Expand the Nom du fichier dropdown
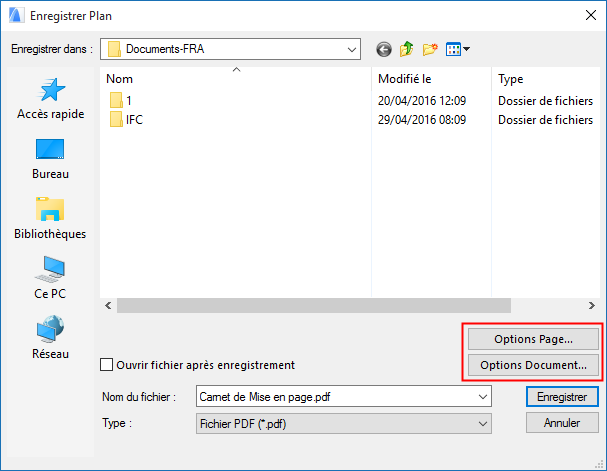The width and height of the screenshot is (607, 471). coord(484,397)
